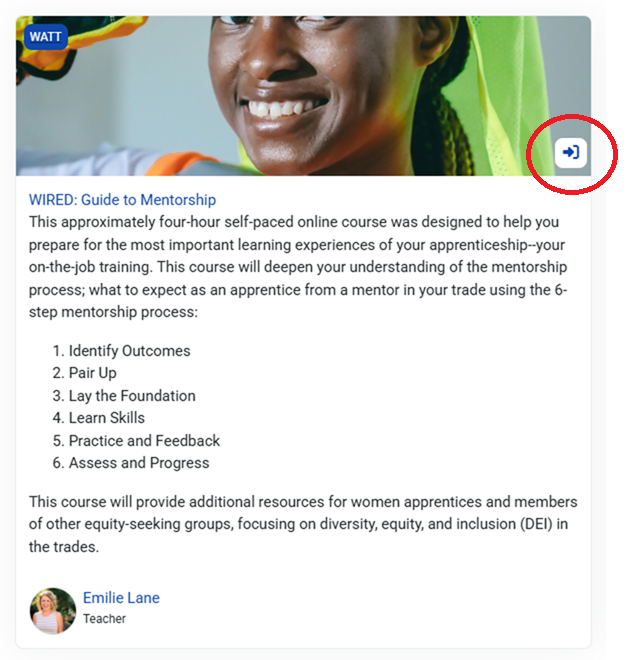Click the WATT badge on the banner
This screenshot has height=660, width=627.
coord(46,37)
